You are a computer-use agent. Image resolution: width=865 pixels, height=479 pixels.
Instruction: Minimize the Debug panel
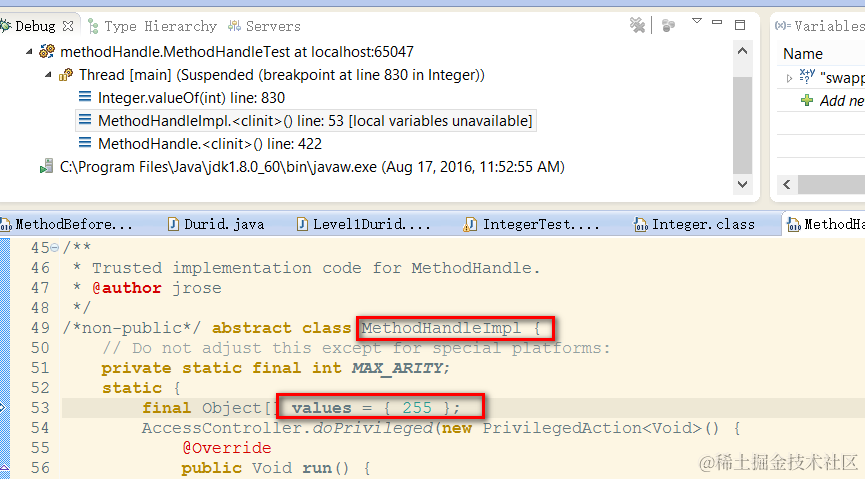pos(717,22)
